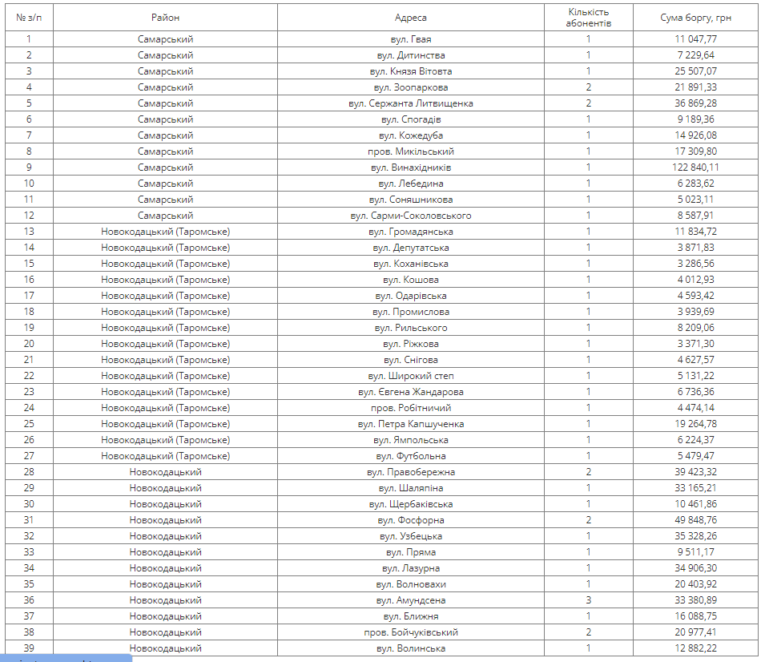Click the 'Адреса' column header
Image resolution: width=765 pixels, height=662 pixels.
[411, 18]
